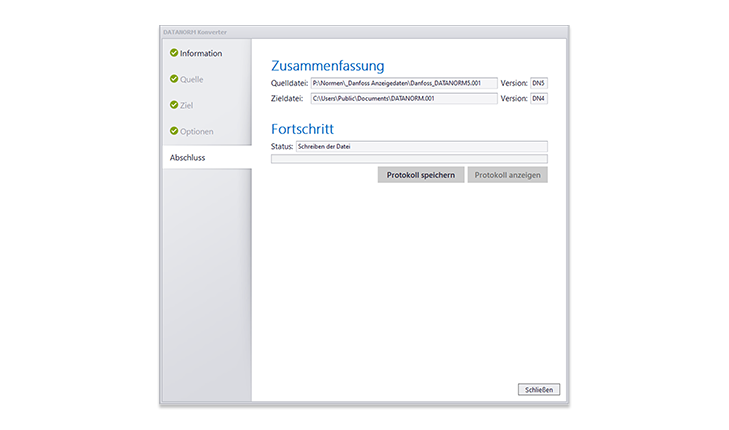Click the Status: label

[x=282, y=146]
